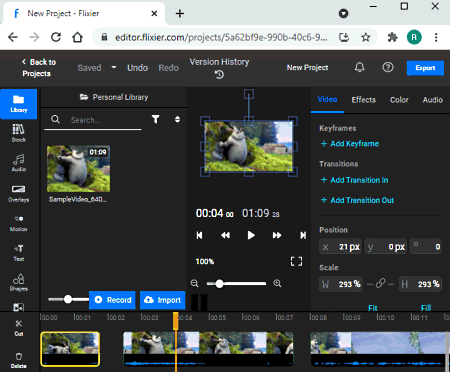Viewport: 450px width, 372px height.
Task: Click the scale width W input
Action: (x=341, y=284)
